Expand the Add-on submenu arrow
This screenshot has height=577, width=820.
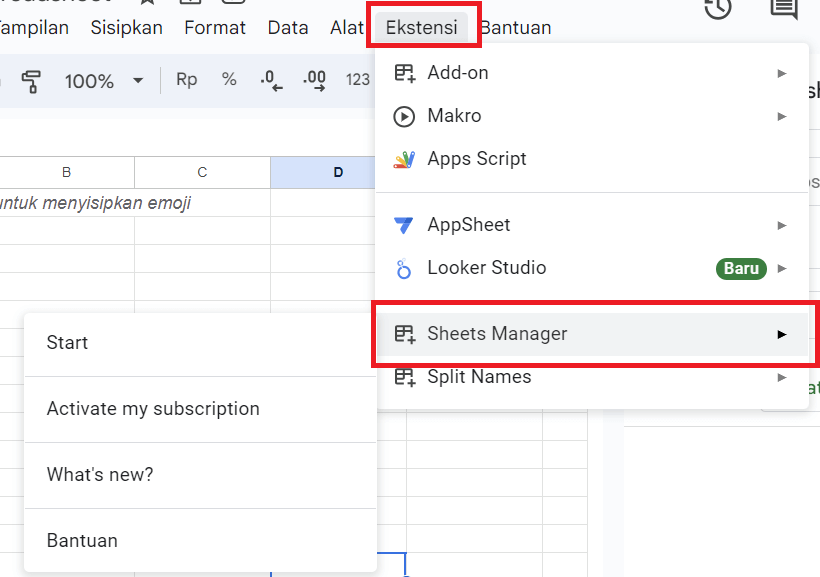782,72
